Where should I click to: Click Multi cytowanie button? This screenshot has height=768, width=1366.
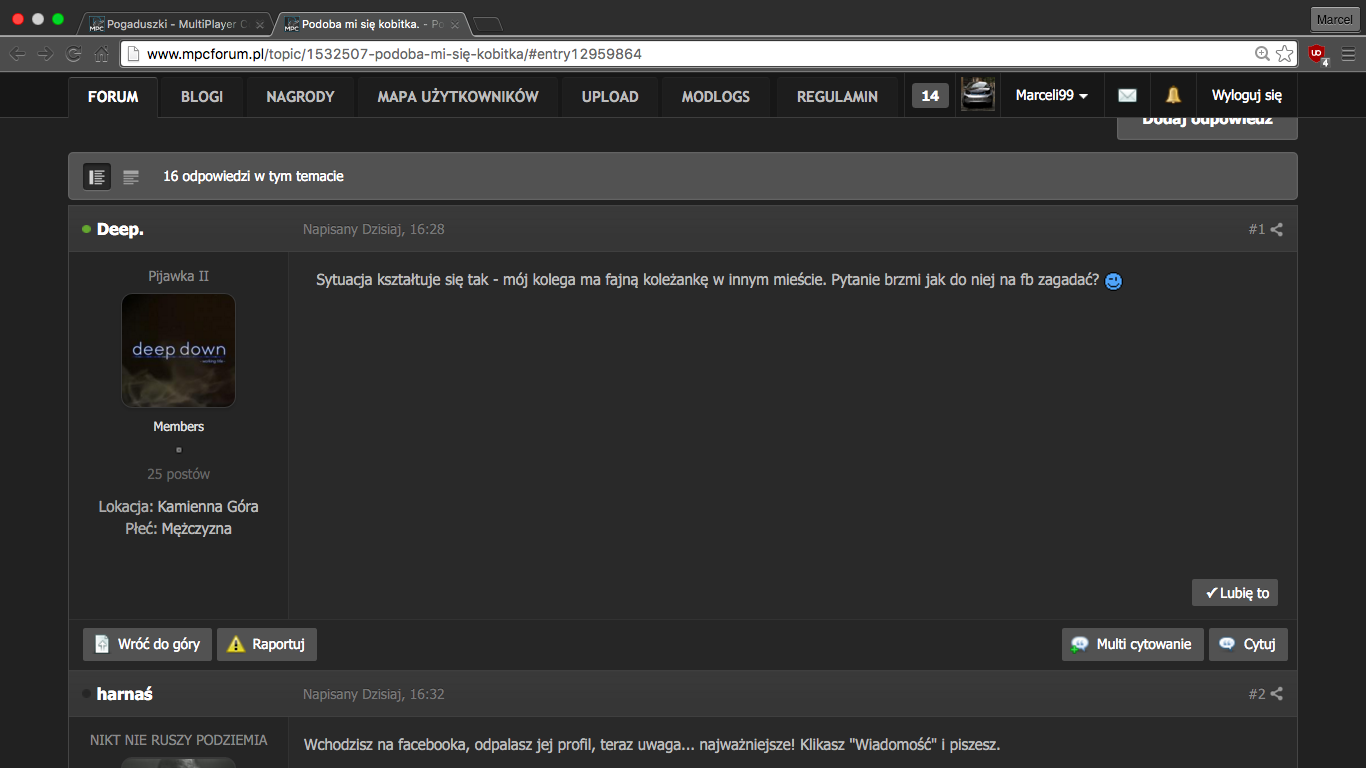pyautogui.click(x=1133, y=644)
